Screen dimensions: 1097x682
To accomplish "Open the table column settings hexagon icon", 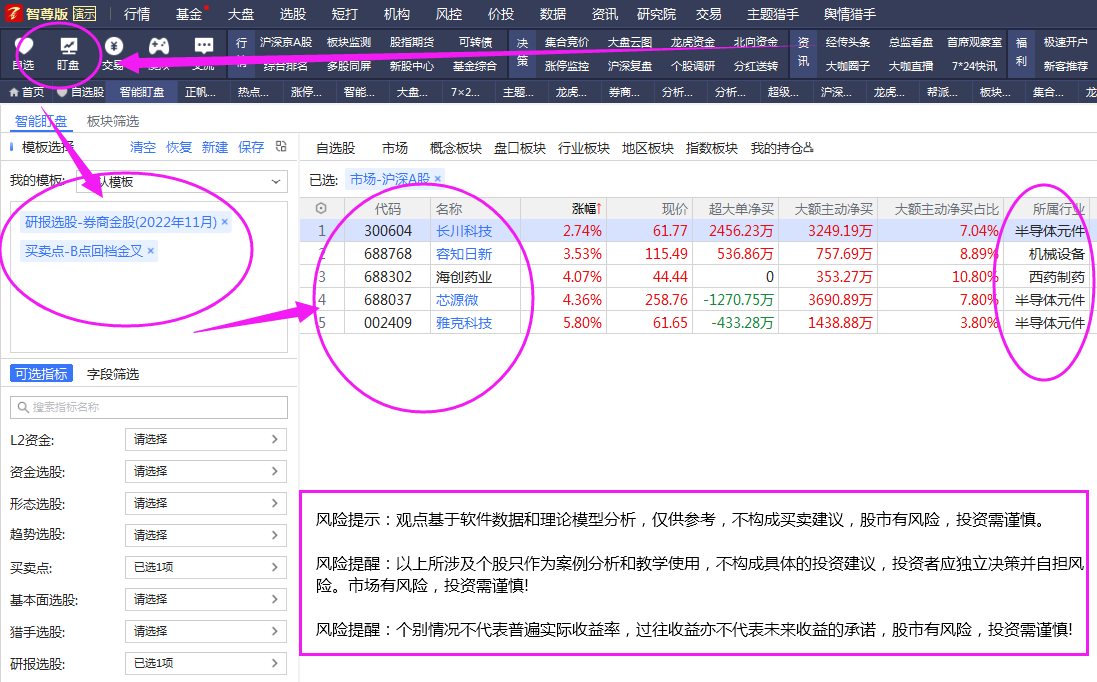I will (x=321, y=208).
